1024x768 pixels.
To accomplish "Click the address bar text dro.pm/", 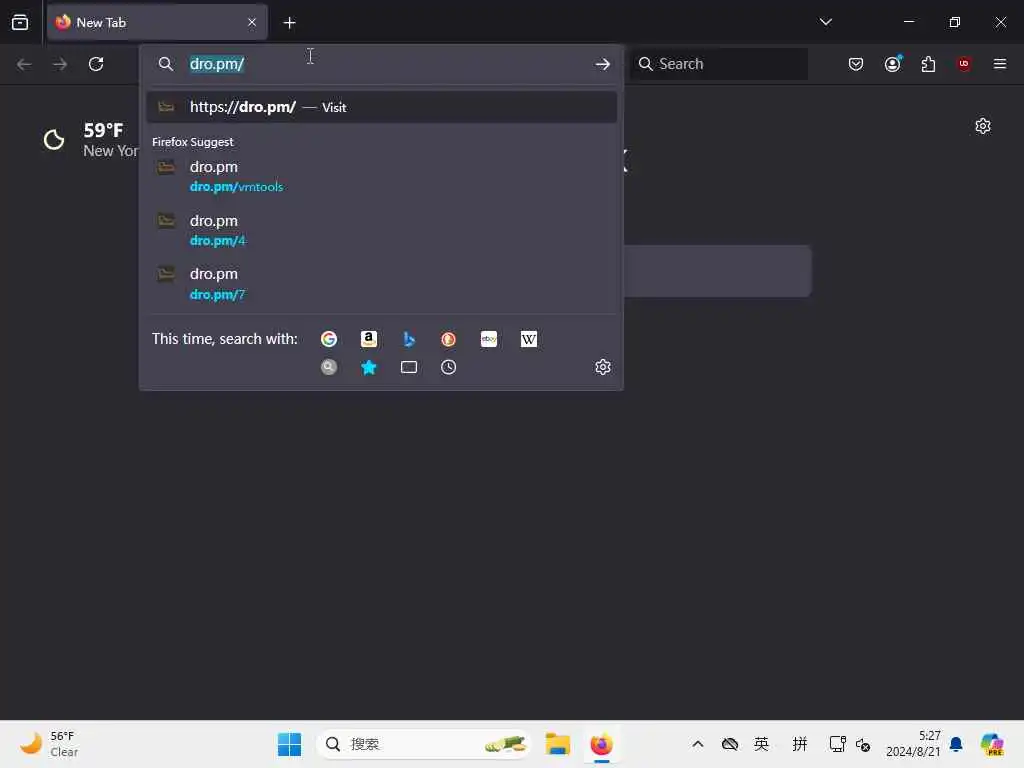I will click(217, 64).
